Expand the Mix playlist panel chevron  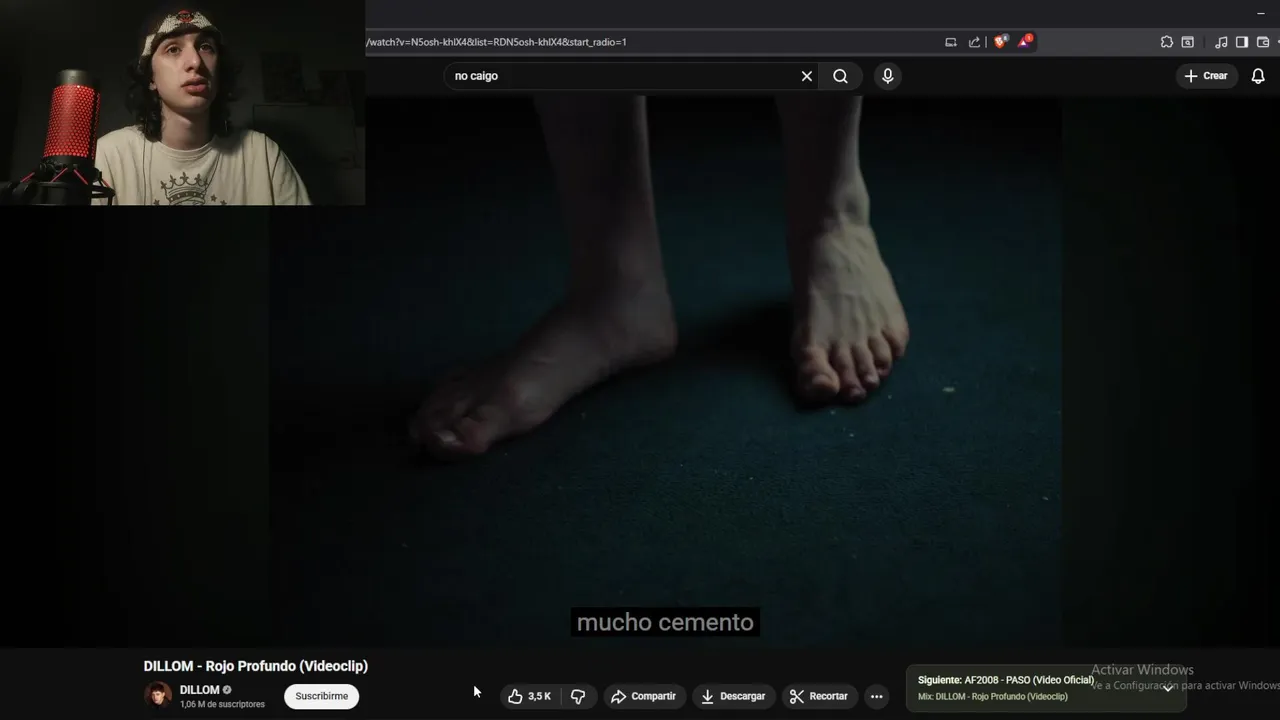(1167, 688)
